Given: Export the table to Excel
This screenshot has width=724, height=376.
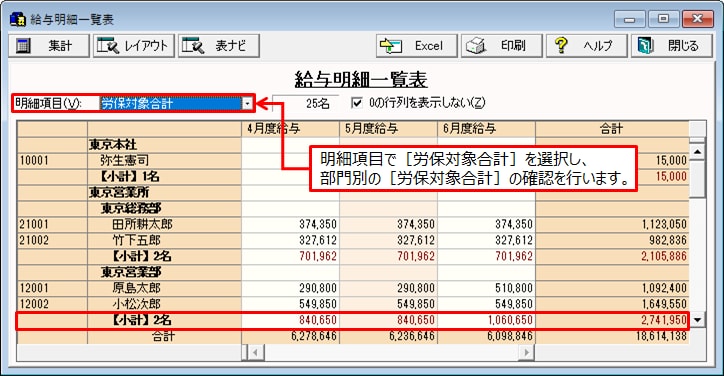Looking at the screenshot, I should 416,46.
